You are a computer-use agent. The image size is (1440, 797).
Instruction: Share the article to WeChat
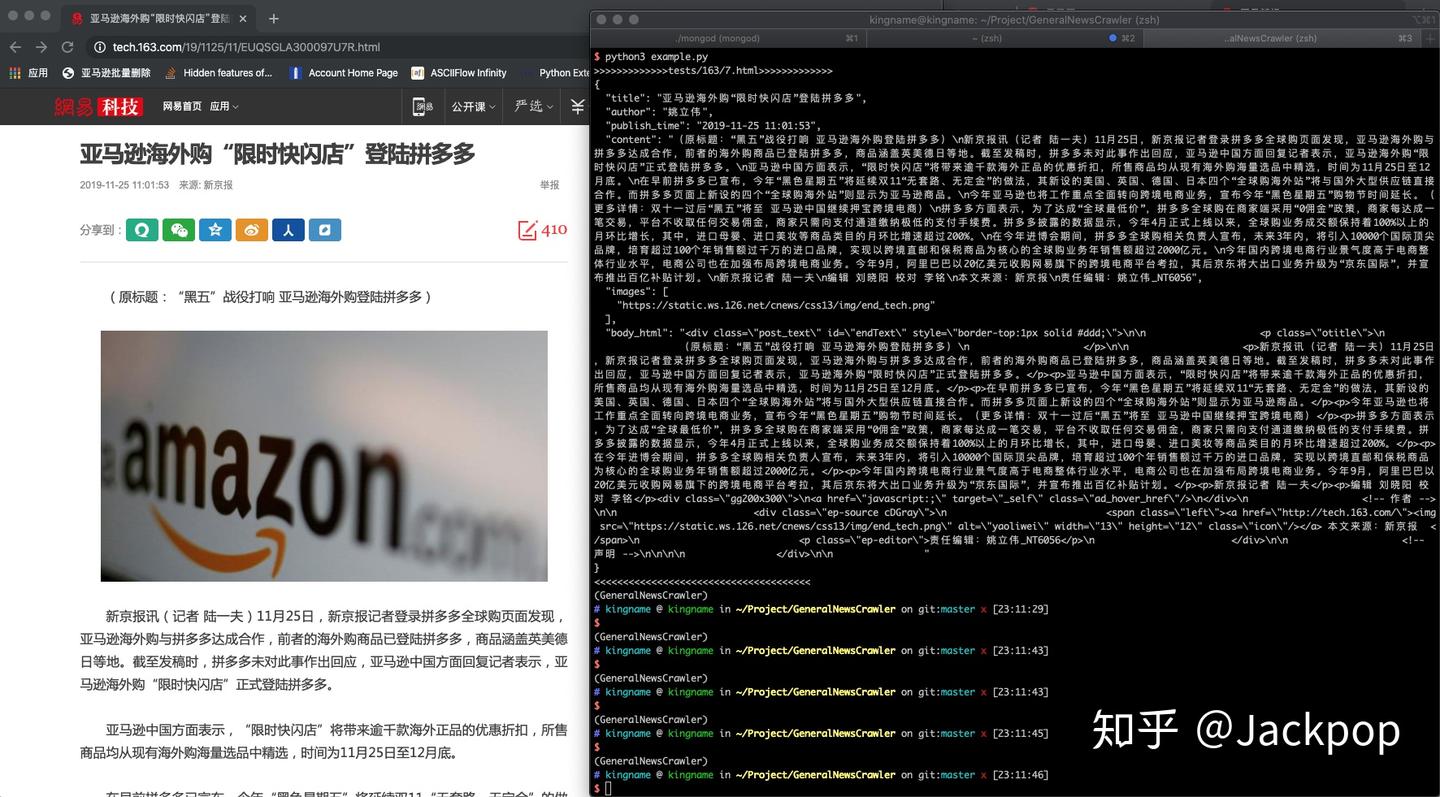point(179,230)
